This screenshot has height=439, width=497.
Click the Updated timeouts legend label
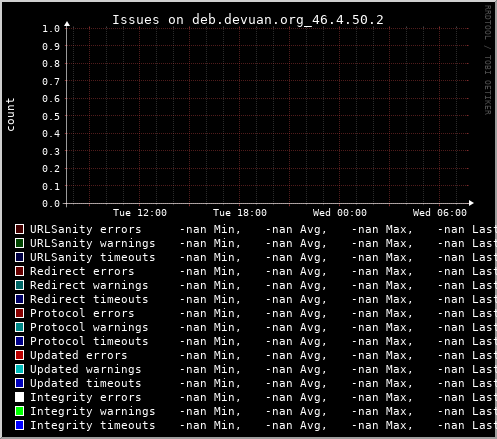pyautogui.click(x=86, y=383)
